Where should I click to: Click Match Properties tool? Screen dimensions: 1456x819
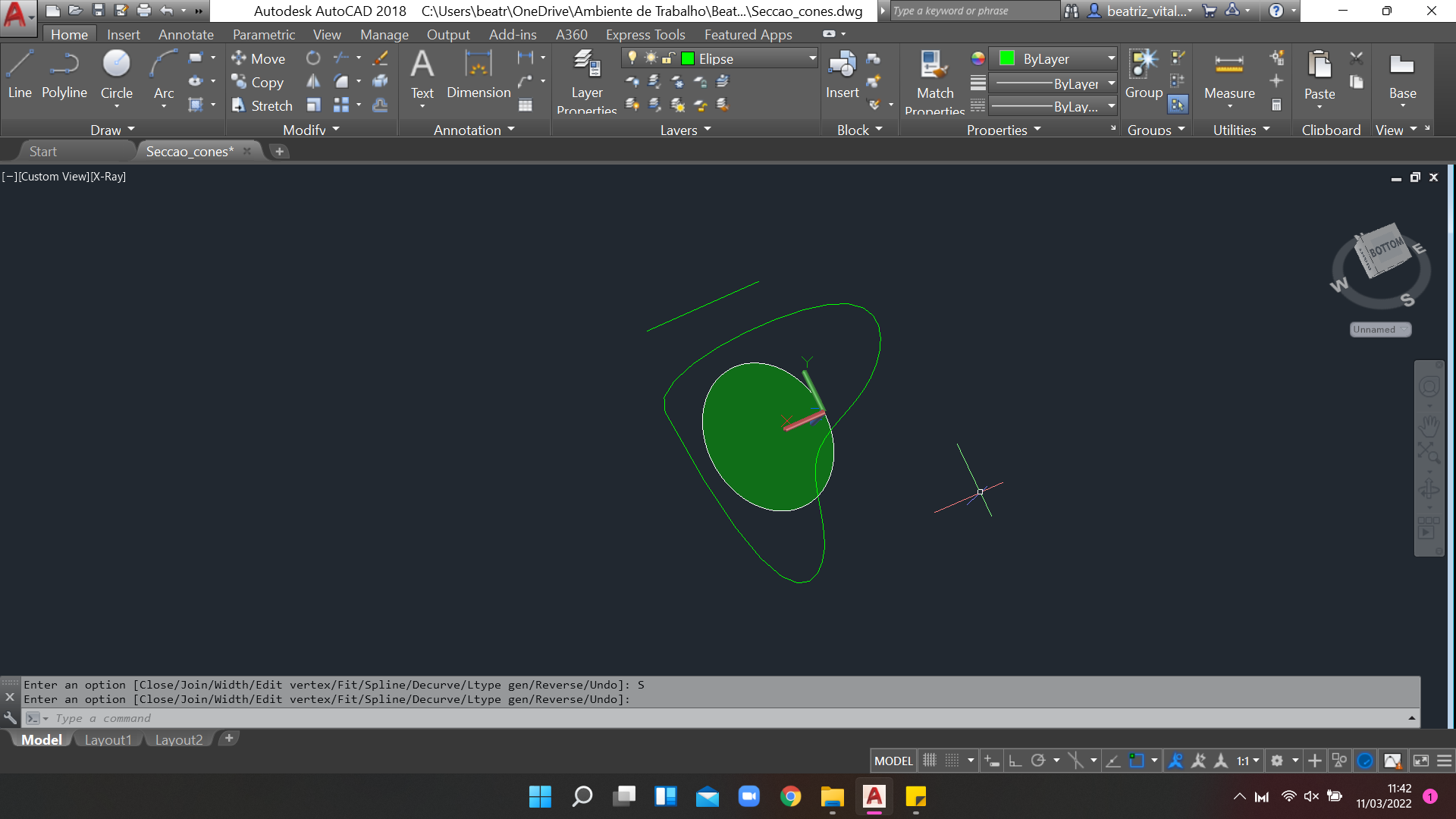click(x=935, y=80)
